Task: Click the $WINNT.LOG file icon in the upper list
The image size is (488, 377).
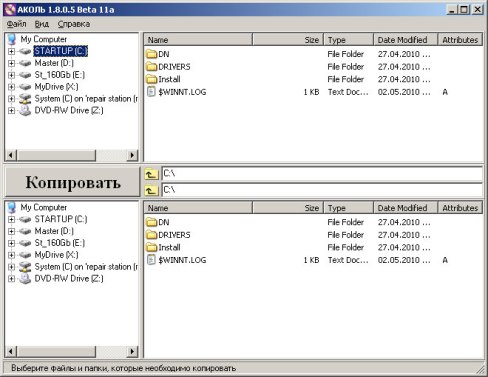Action: (x=151, y=92)
